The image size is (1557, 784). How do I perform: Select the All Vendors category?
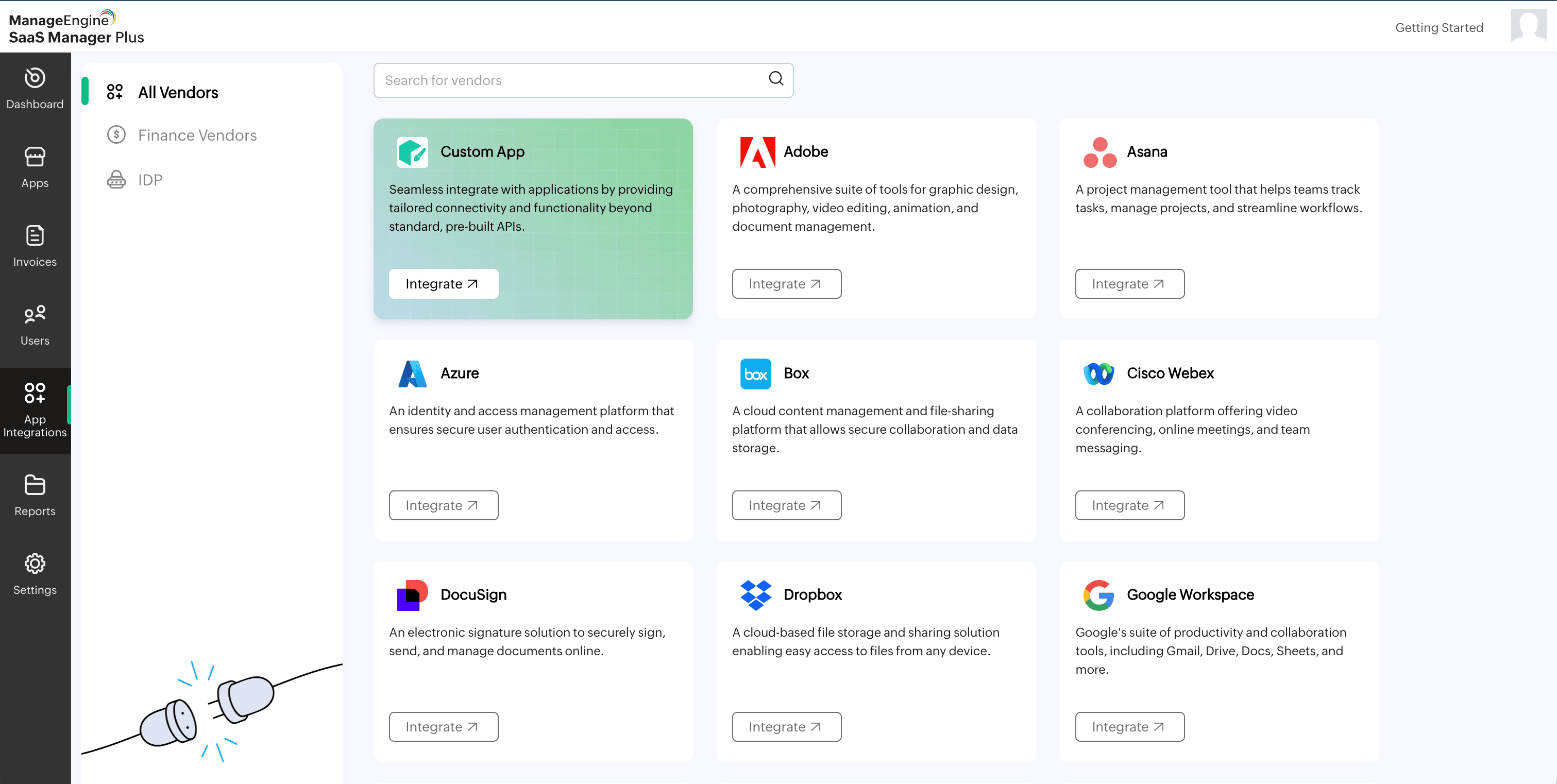(x=177, y=93)
